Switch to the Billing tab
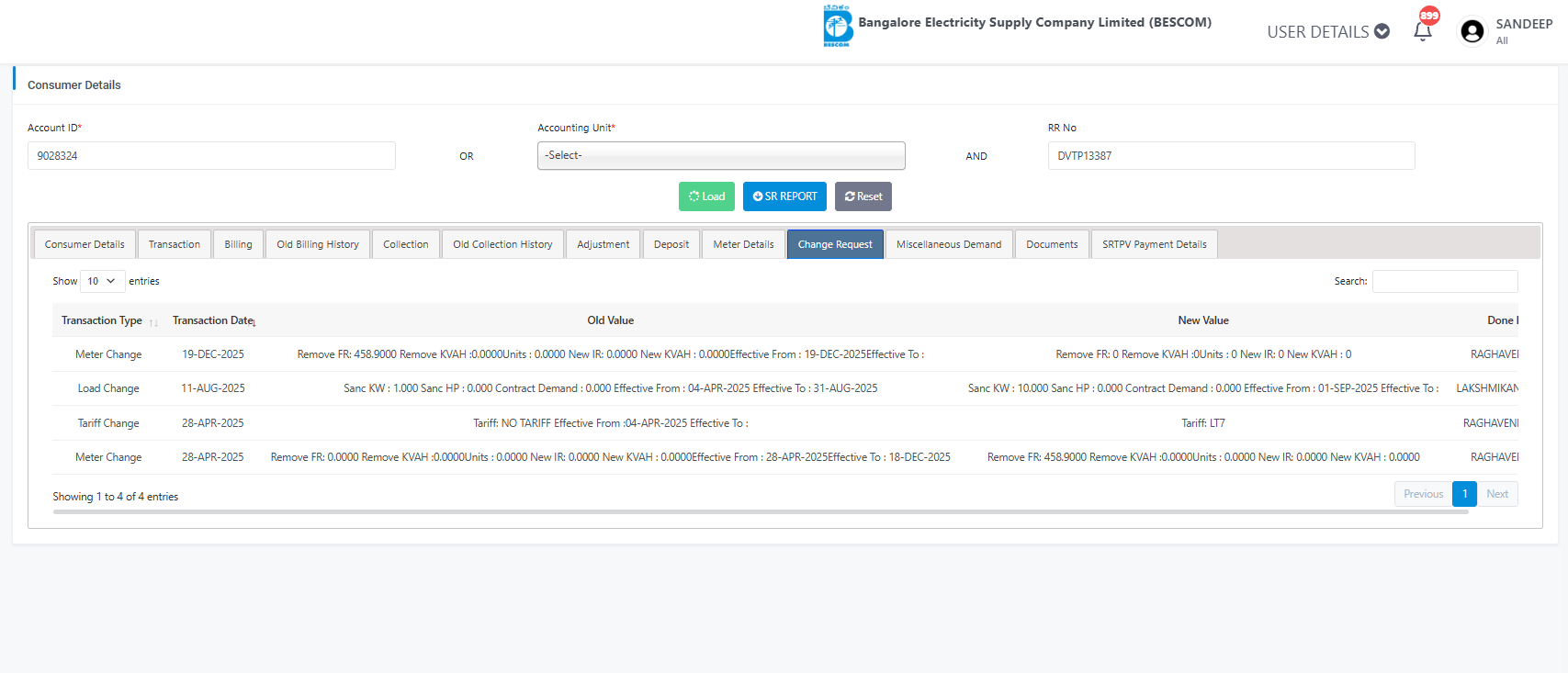 click(238, 244)
